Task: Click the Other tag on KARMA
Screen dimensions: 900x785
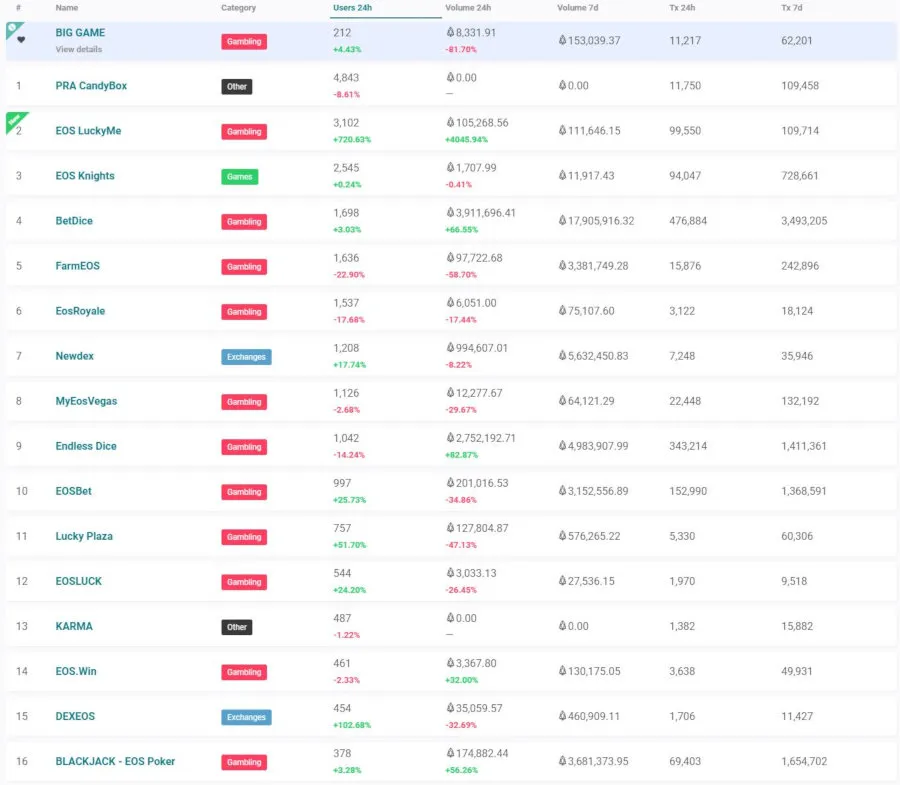Action: pos(236,627)
